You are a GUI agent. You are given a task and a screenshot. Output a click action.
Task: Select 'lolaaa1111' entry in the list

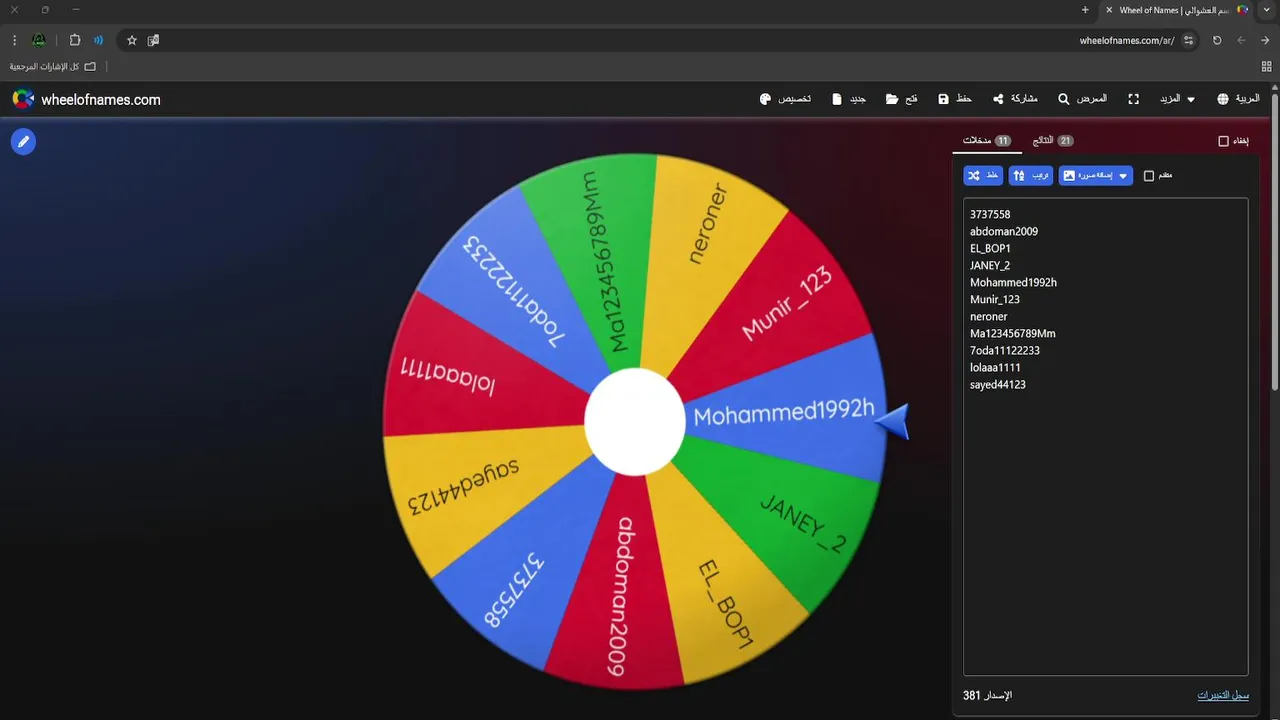995,367
